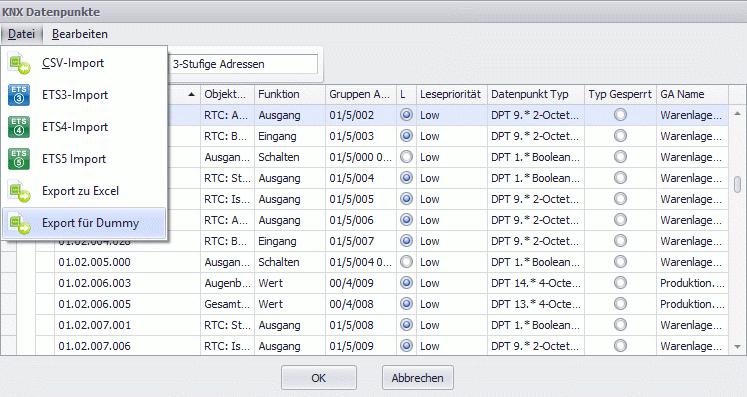Click the ETS3-Import icon

point(19,95)
